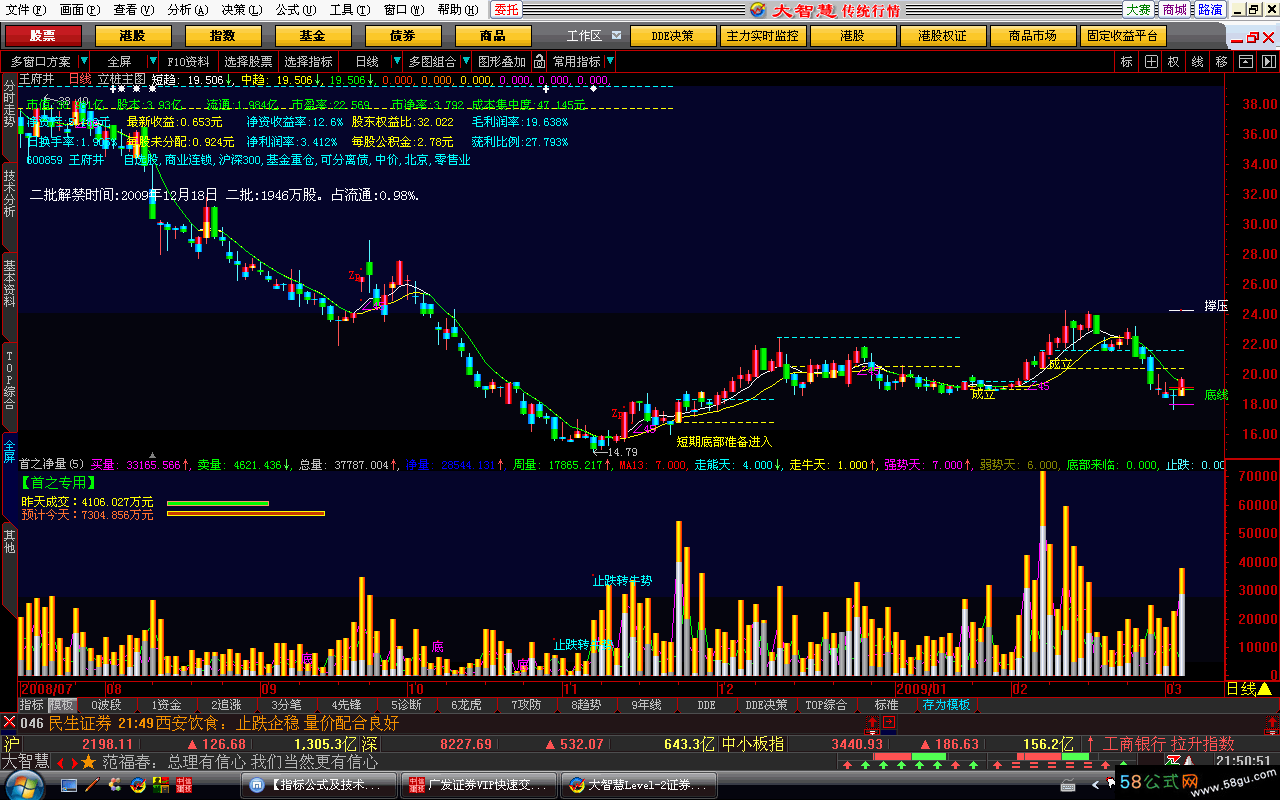Click the 选择股票 toolbar button
This screenshot has width=1280, height=800.
248,61
